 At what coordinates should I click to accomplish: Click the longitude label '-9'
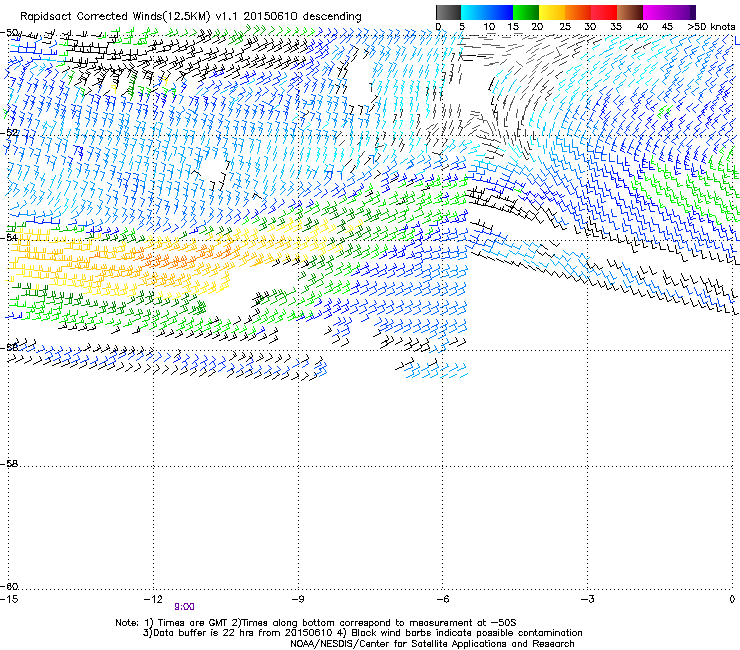click(298, 599)
